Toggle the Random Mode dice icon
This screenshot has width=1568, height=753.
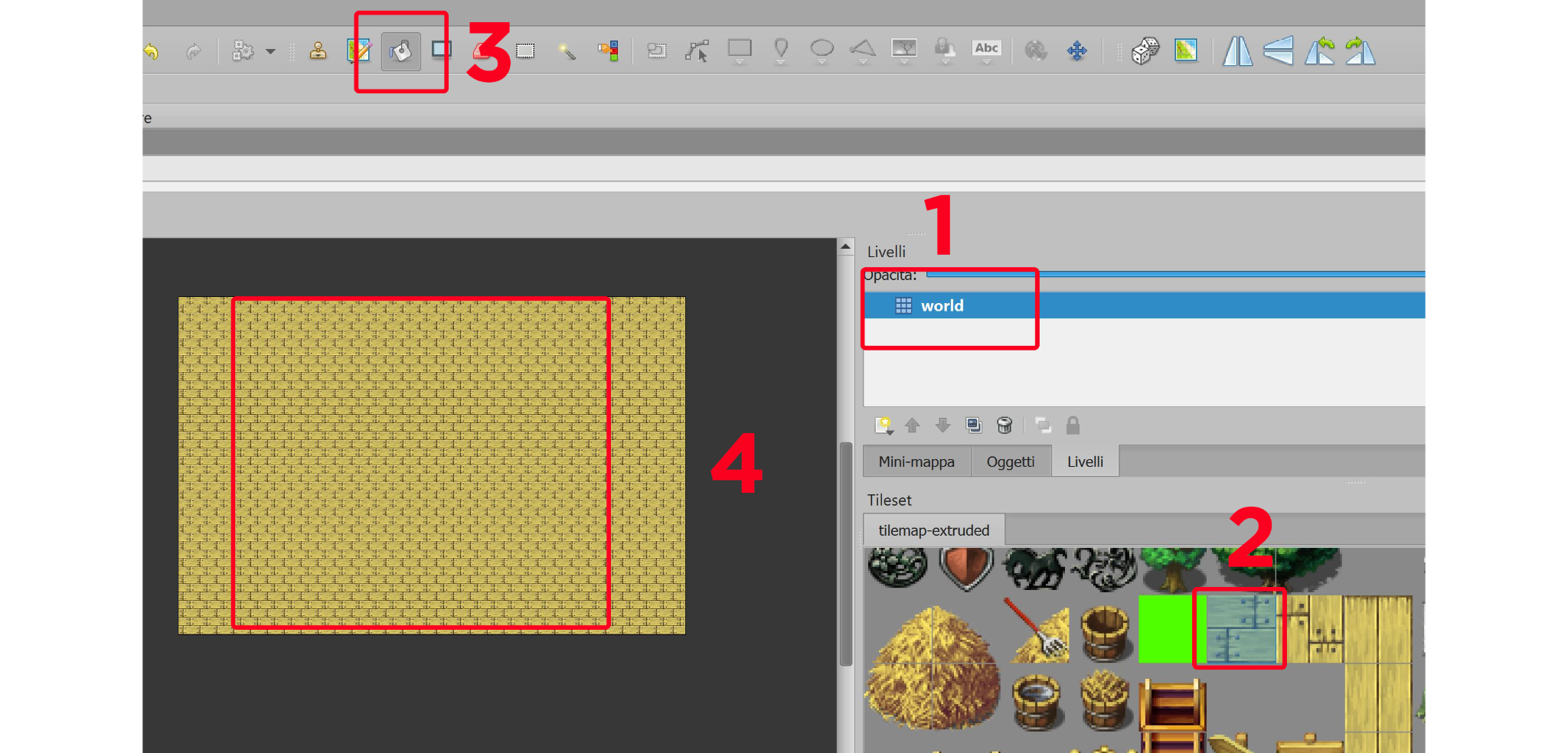1145,51
